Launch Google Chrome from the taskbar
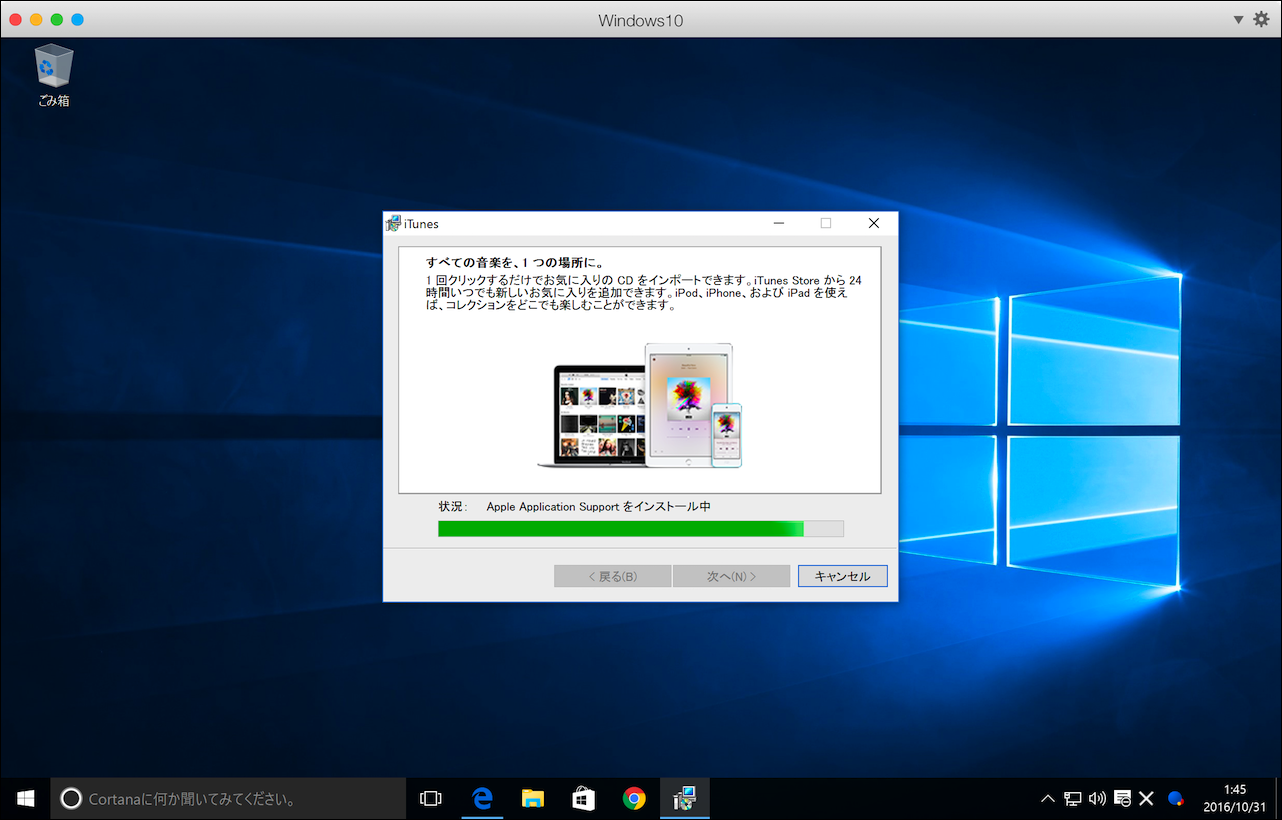1282x820 pixels. (634, 798)
